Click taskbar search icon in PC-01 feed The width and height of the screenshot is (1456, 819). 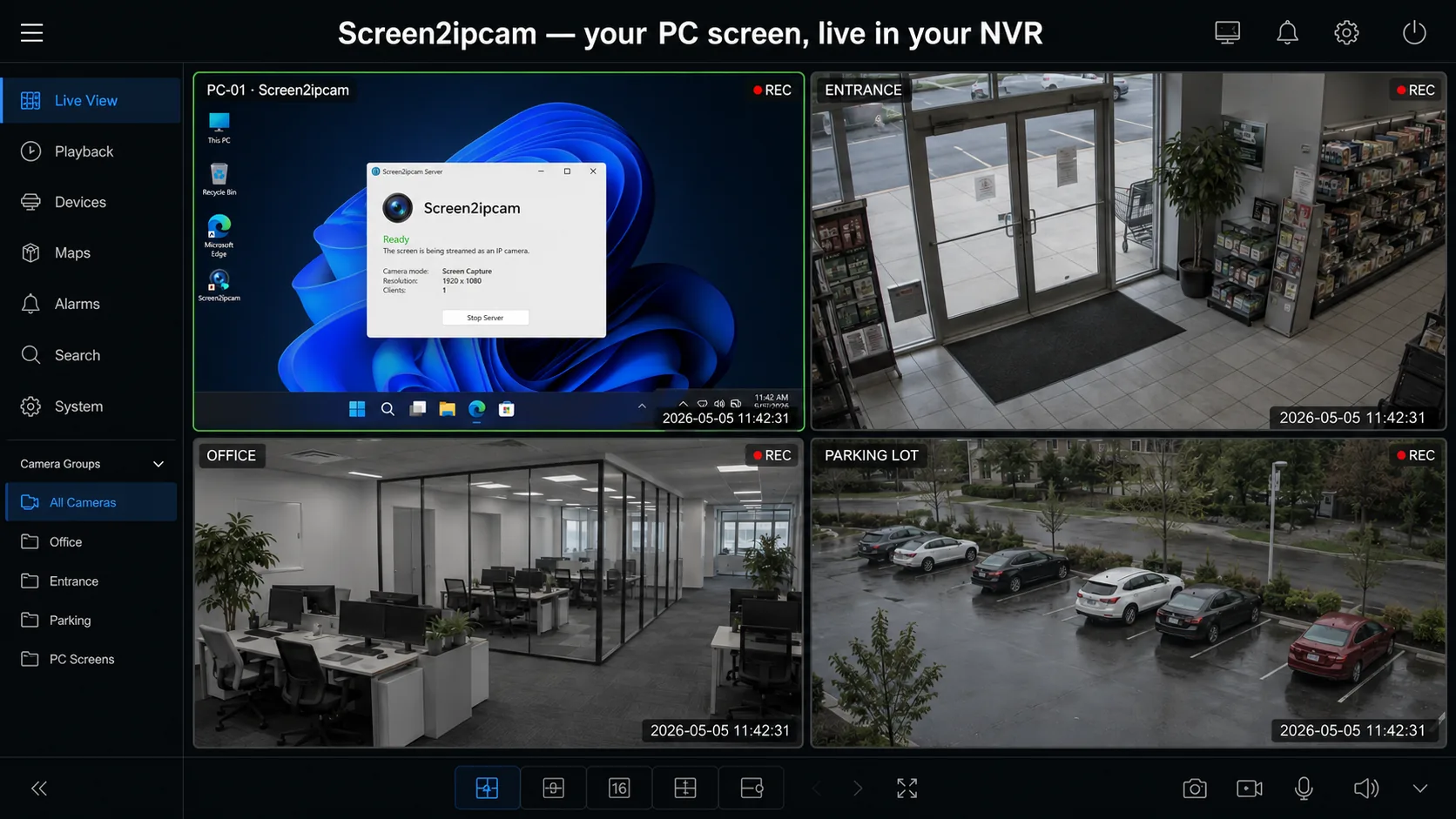point(388,409)
